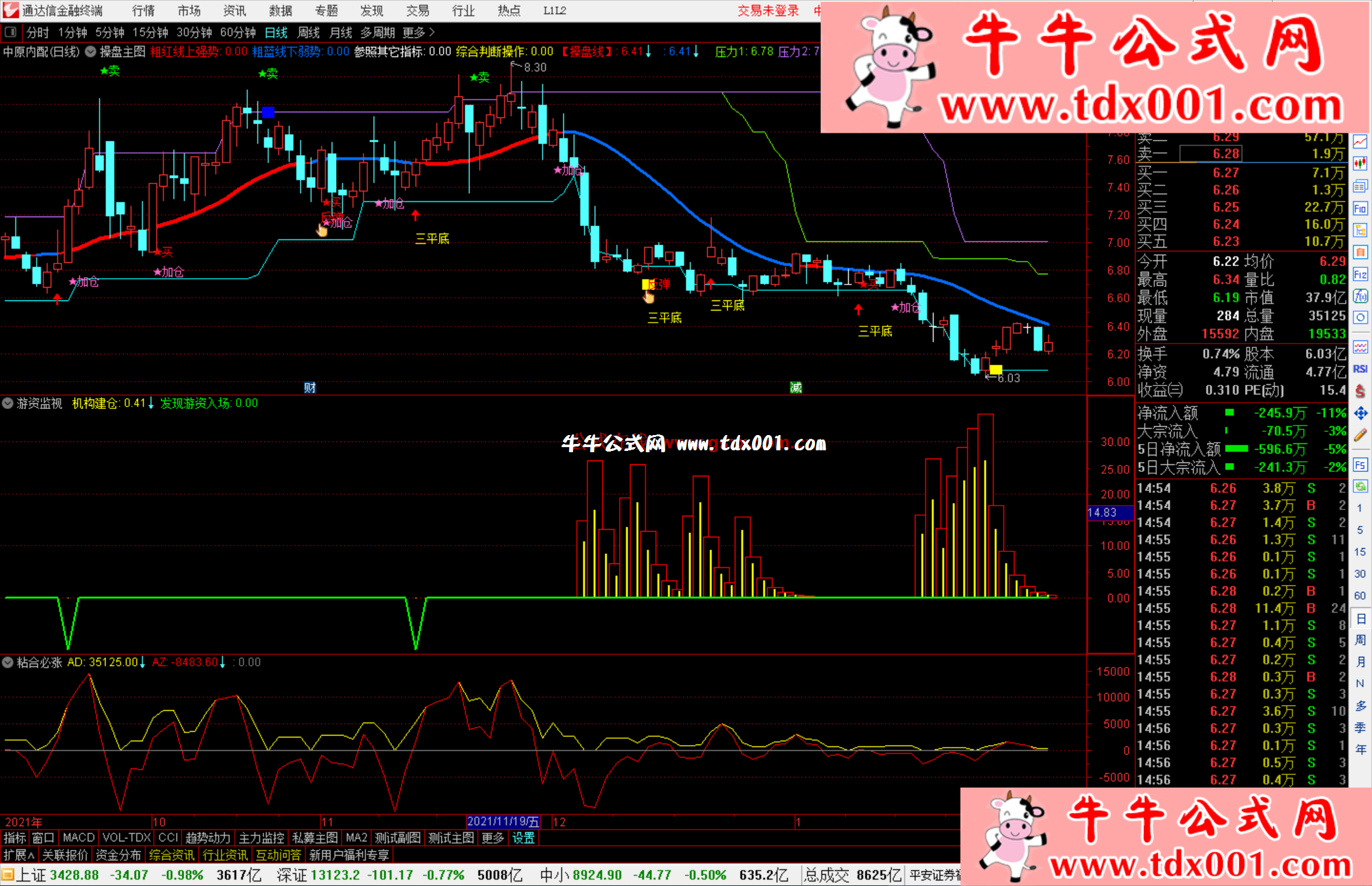Open 新用户福利专享 link

(x=349, y=855)
